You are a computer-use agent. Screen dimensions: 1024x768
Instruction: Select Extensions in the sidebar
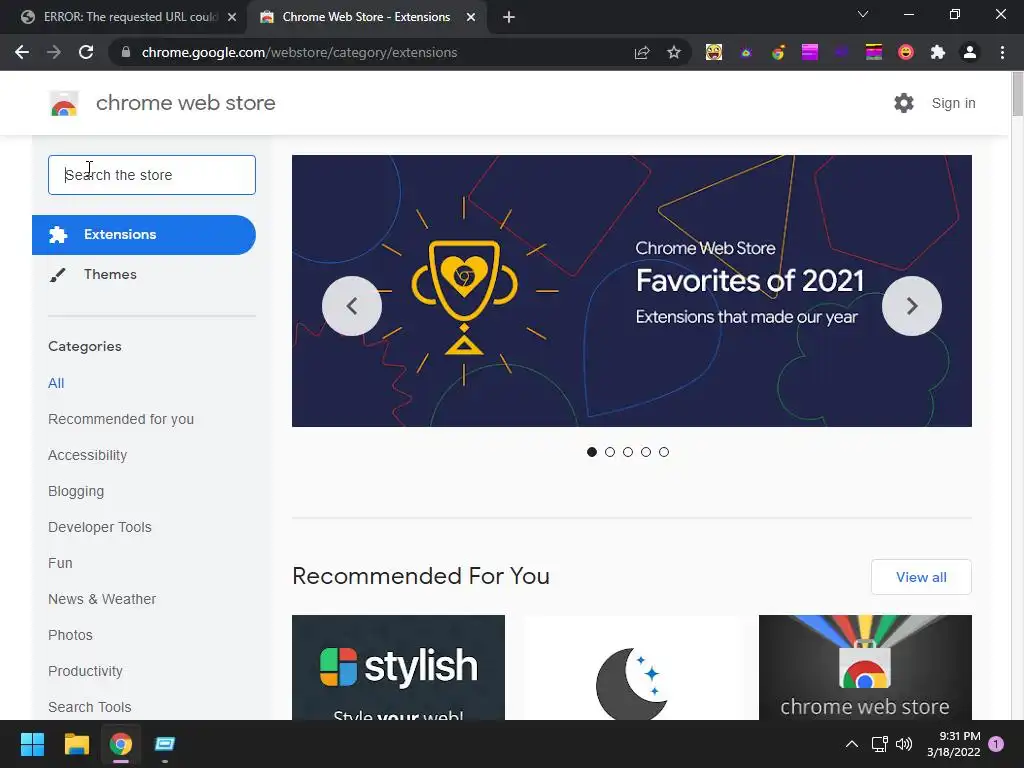pos(144,234)
